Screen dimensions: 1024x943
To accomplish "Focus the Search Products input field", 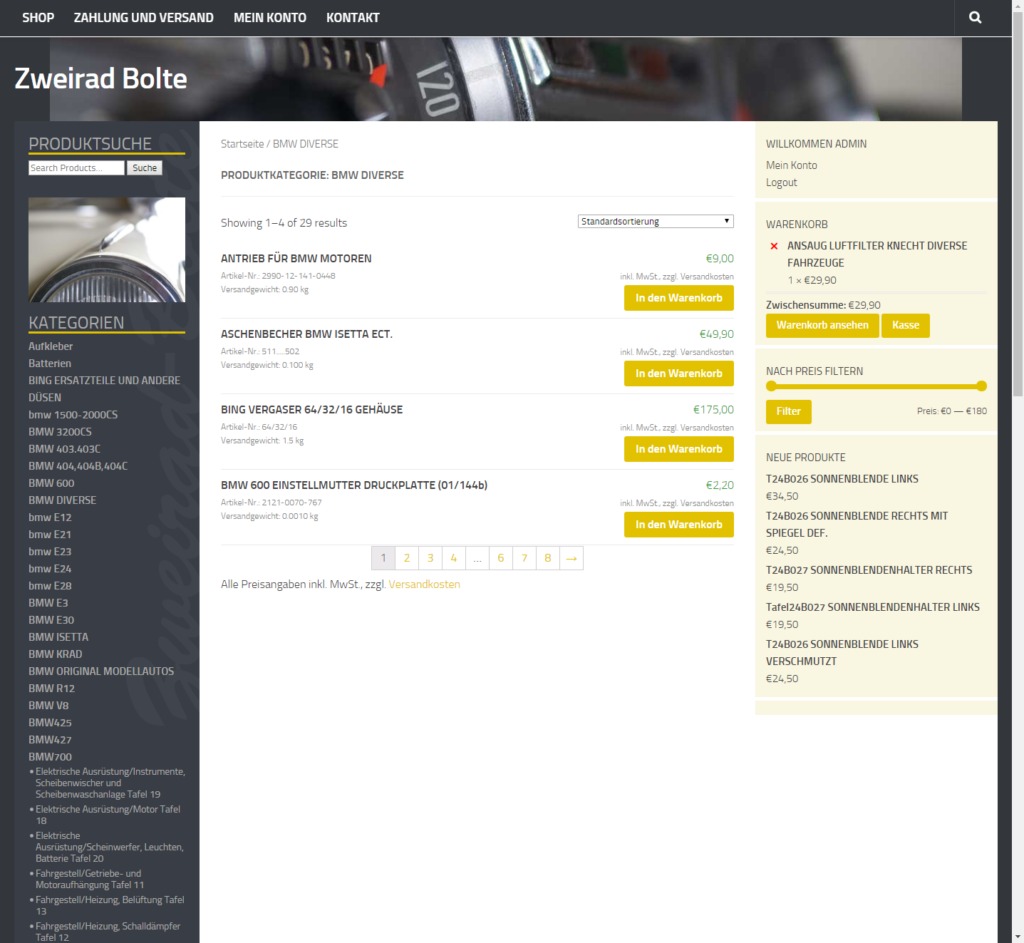I will click(x=76, y=168).
